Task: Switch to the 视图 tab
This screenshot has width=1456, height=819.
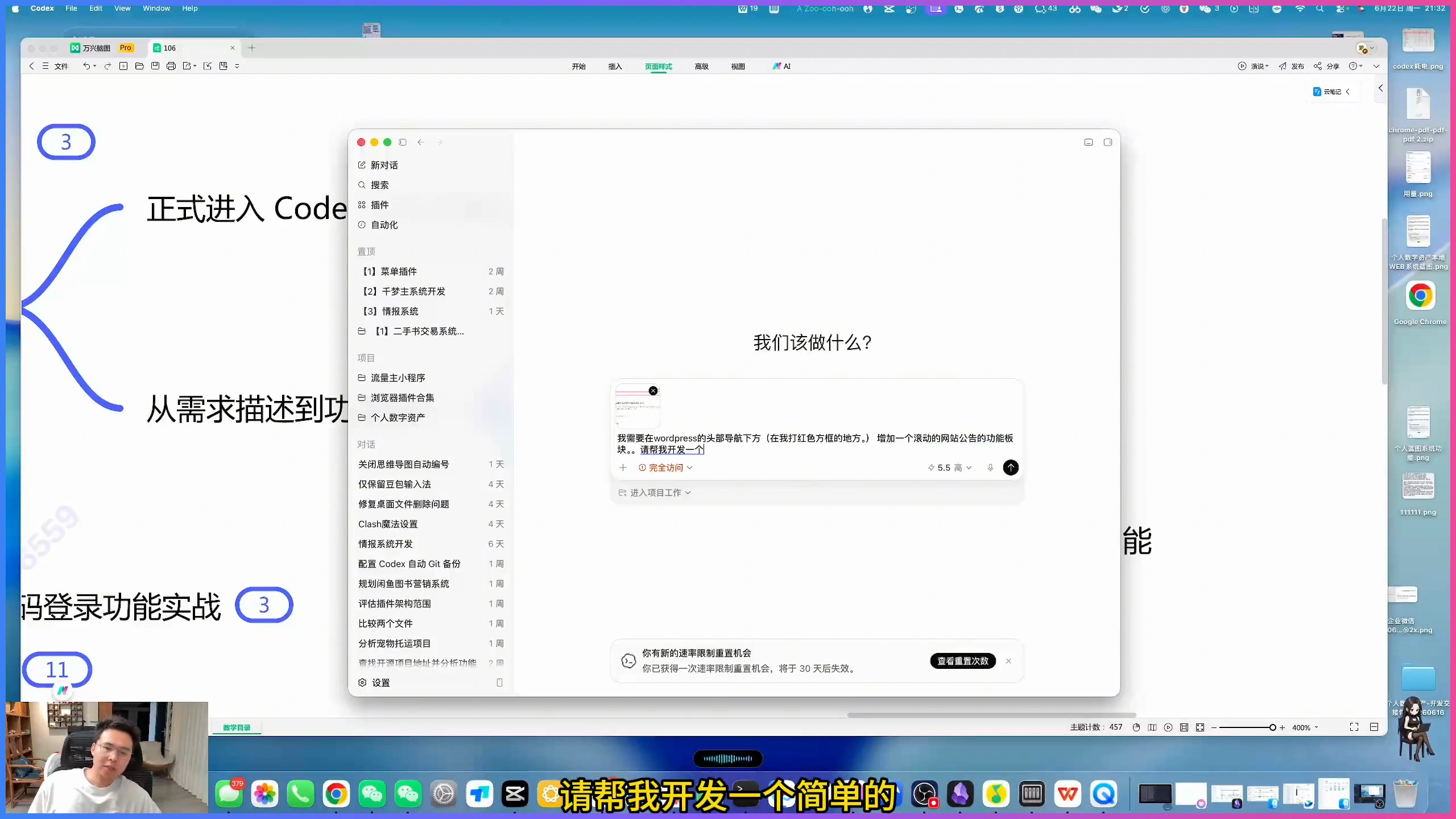Action: [x=738, y=67]
